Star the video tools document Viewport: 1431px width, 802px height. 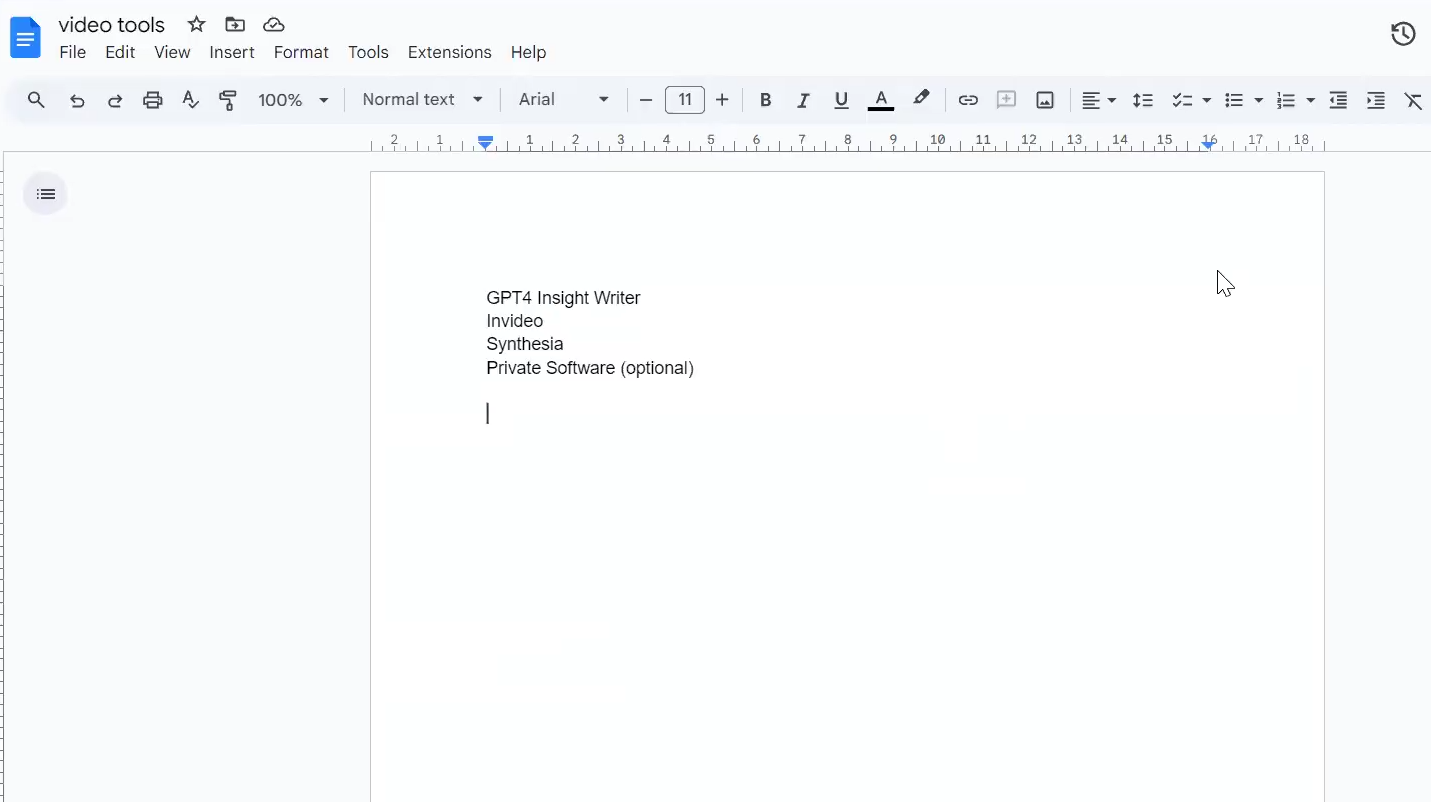(196, 25)
